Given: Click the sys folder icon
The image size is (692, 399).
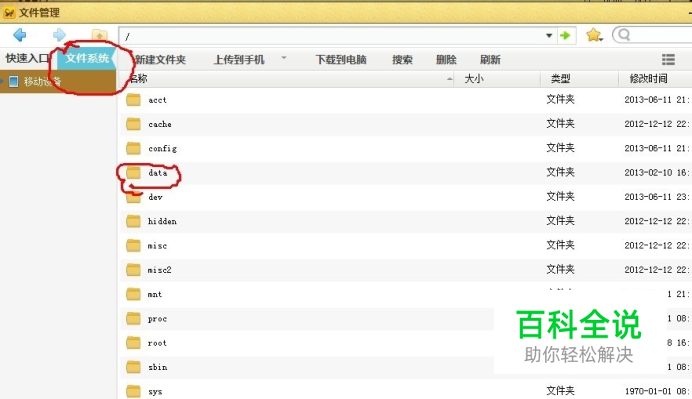Looking at the screenshot, I should 133,391.
